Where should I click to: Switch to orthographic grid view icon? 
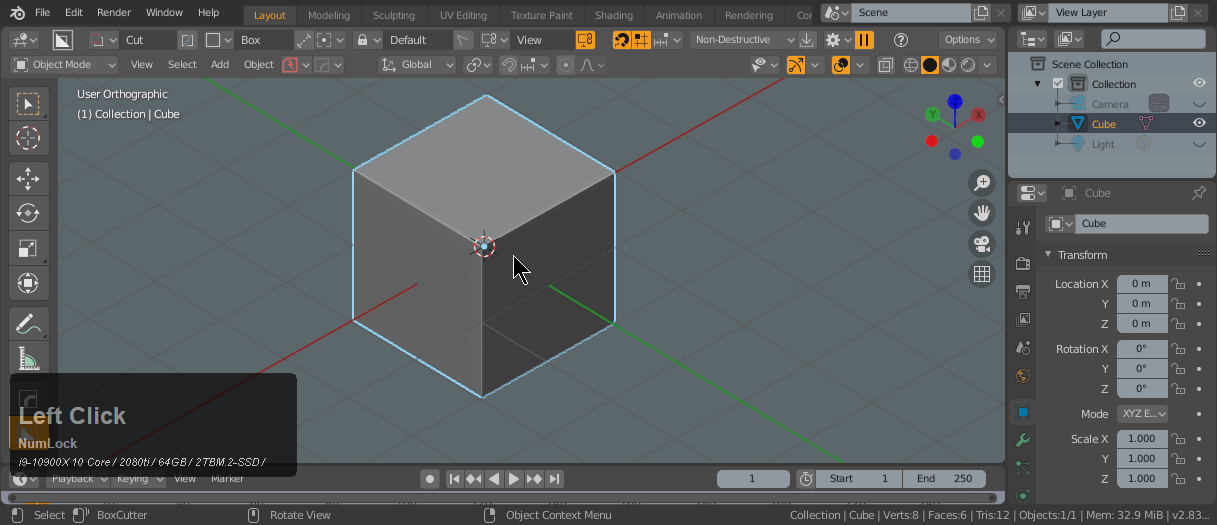pos(982,274)
